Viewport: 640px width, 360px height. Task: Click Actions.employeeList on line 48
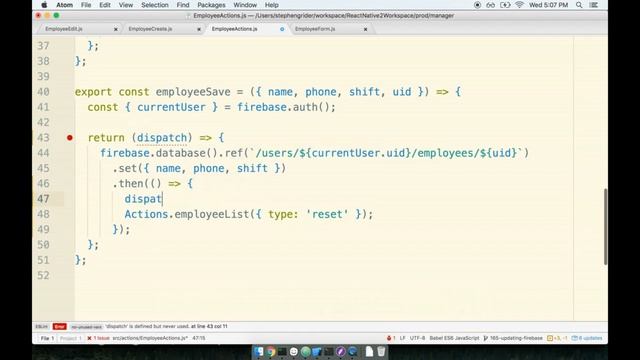click(187, 214)
